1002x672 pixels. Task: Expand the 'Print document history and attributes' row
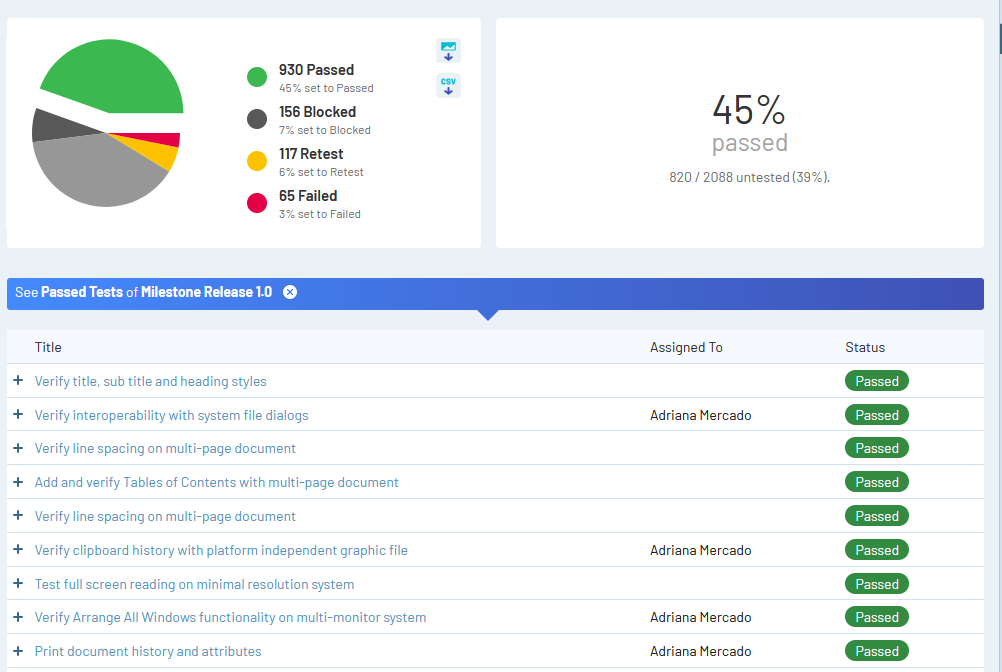pos(18,651)
